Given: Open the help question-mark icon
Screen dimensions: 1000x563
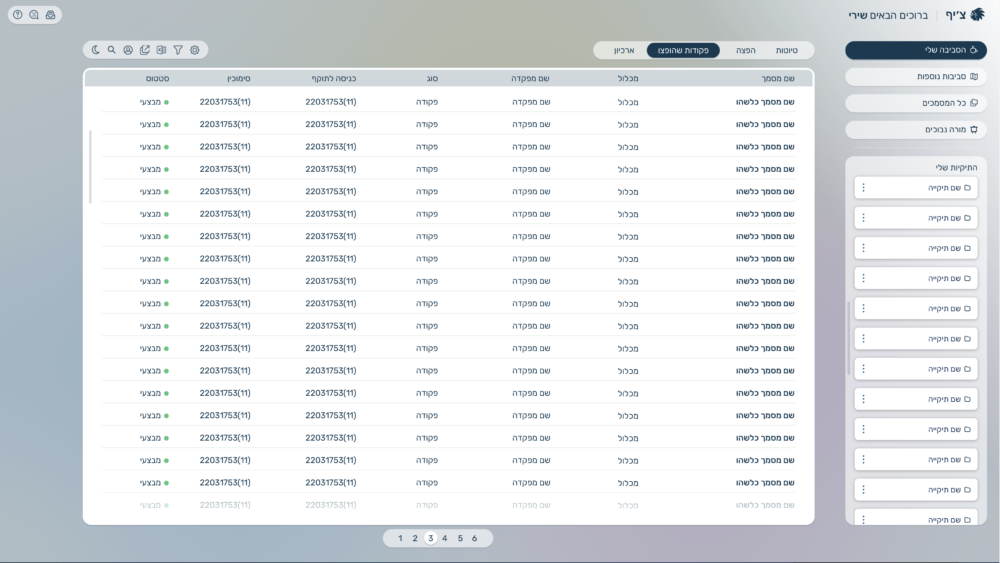Looking at the screenshot, I should (x=18, y=15).
